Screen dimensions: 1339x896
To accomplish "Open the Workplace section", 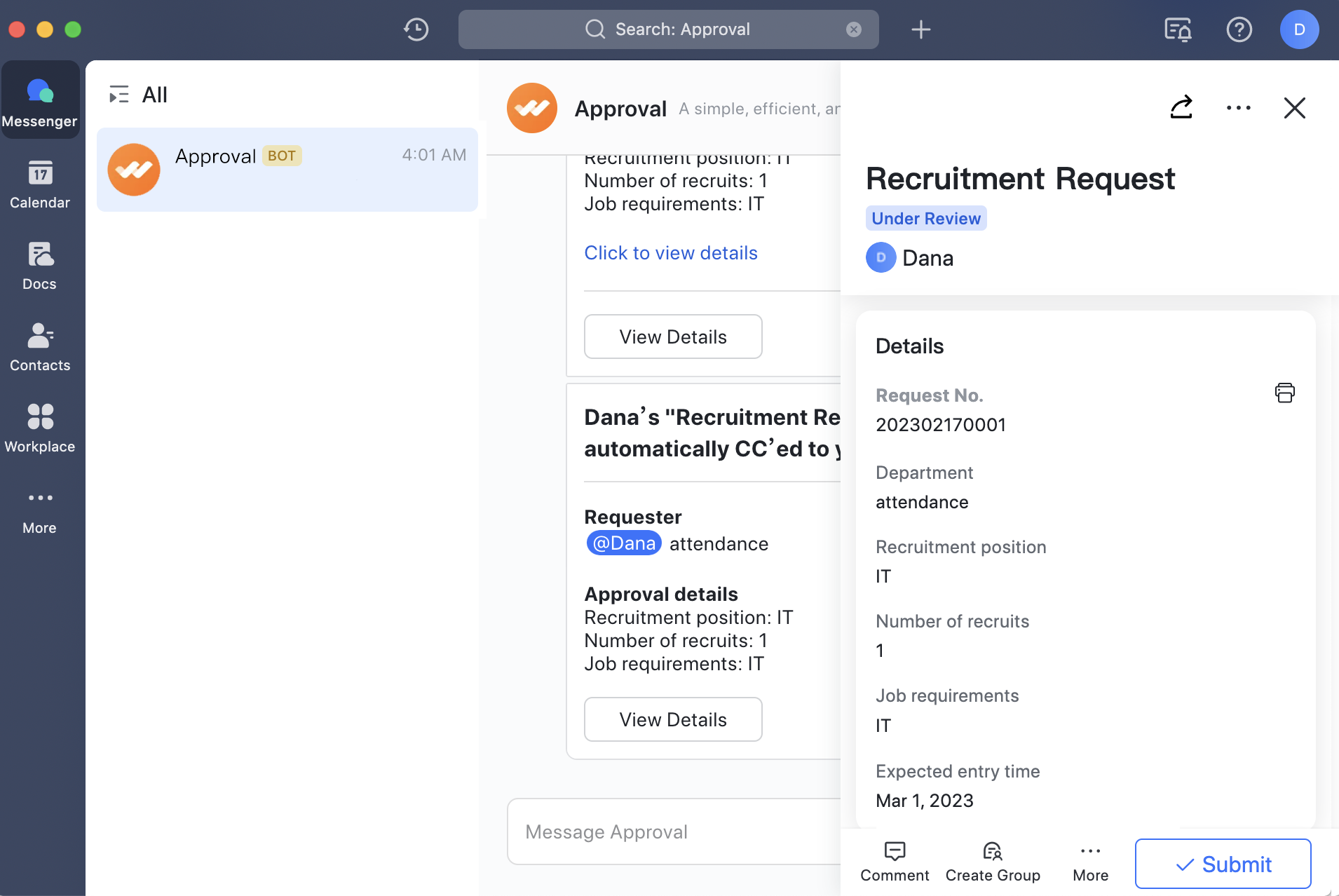I will 40,428.
